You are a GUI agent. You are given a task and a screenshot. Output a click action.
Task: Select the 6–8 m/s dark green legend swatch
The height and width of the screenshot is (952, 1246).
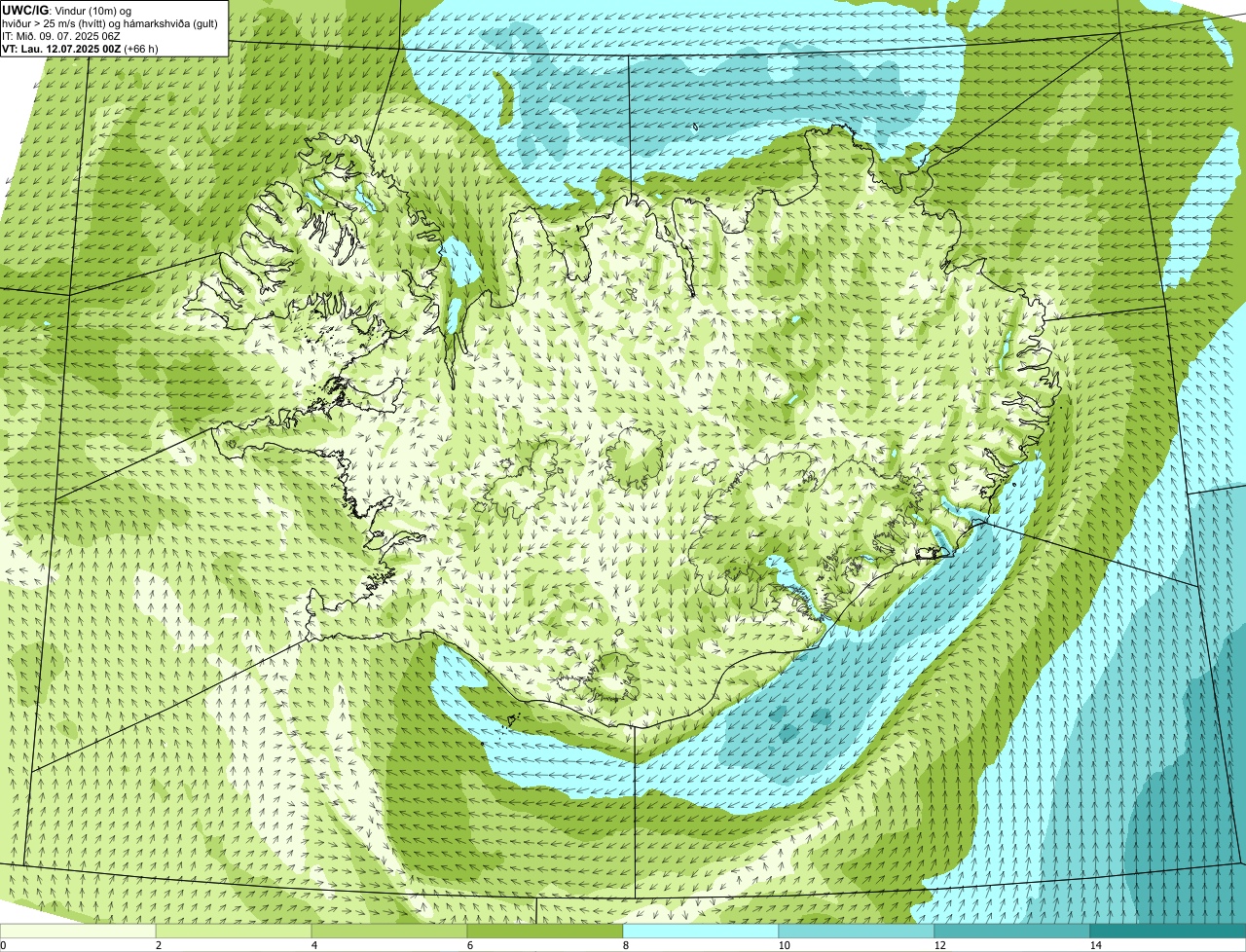pos(545,931)
